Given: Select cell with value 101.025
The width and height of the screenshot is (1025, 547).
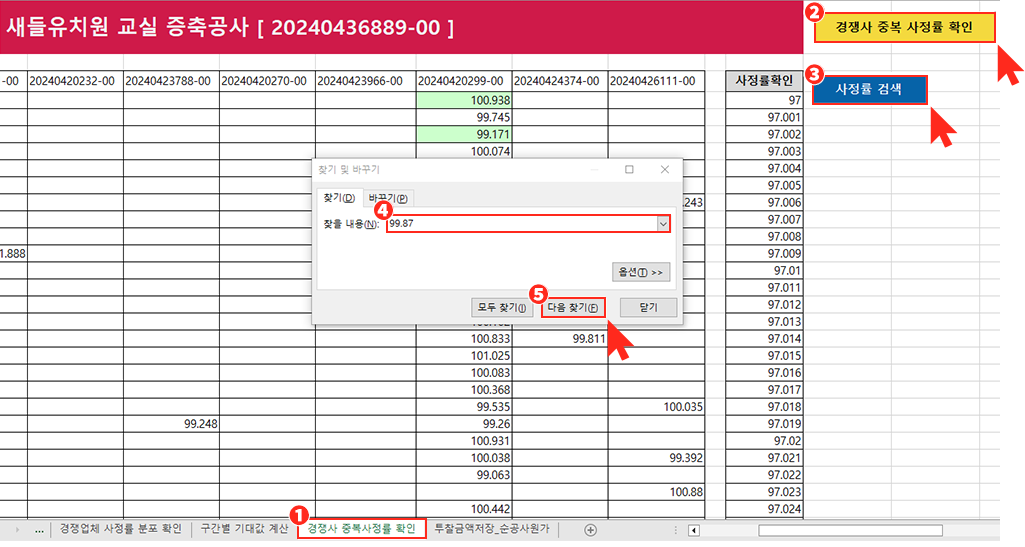Looking at the screenshot, I should pos(464,356).
